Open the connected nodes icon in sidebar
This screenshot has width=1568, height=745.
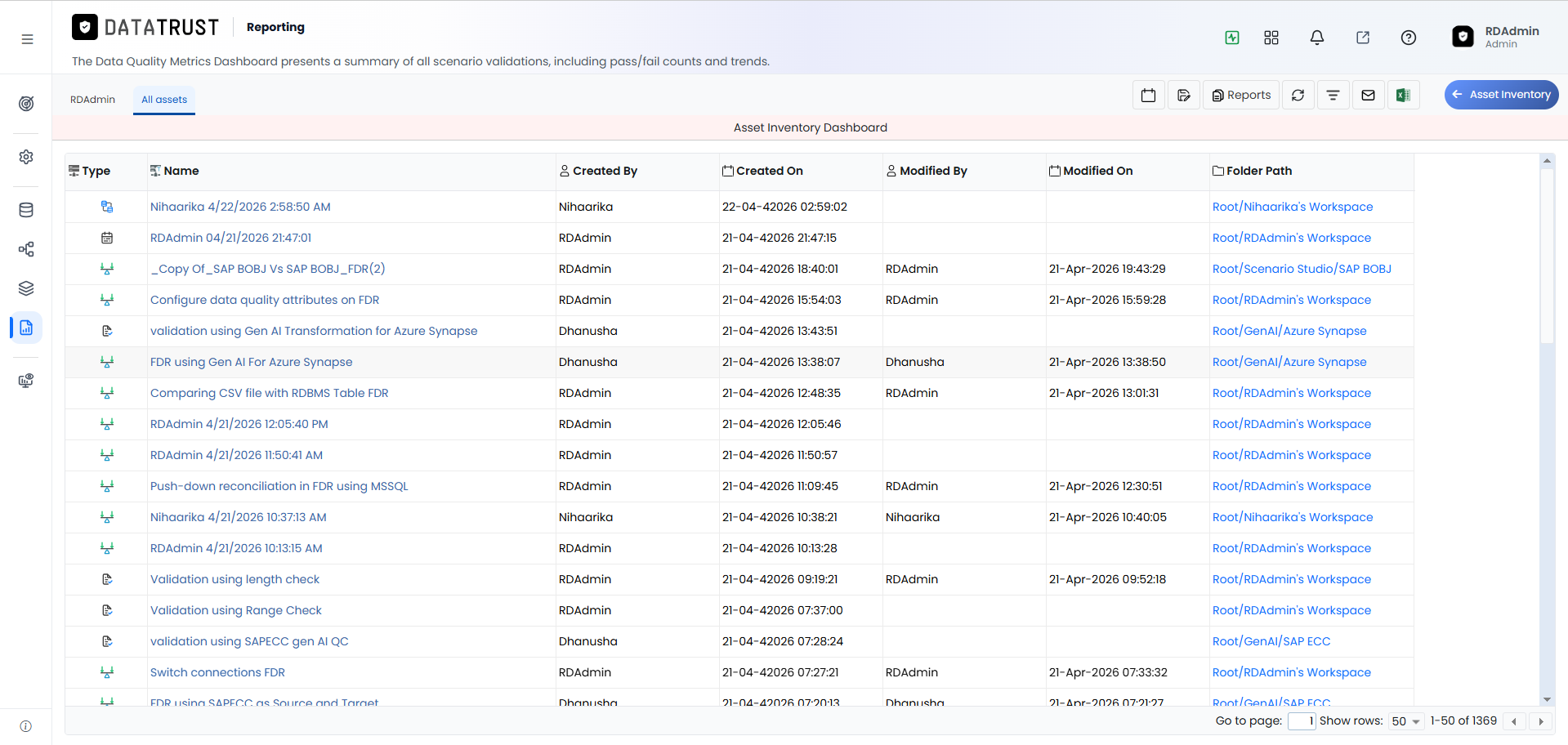tap(26, 249)
